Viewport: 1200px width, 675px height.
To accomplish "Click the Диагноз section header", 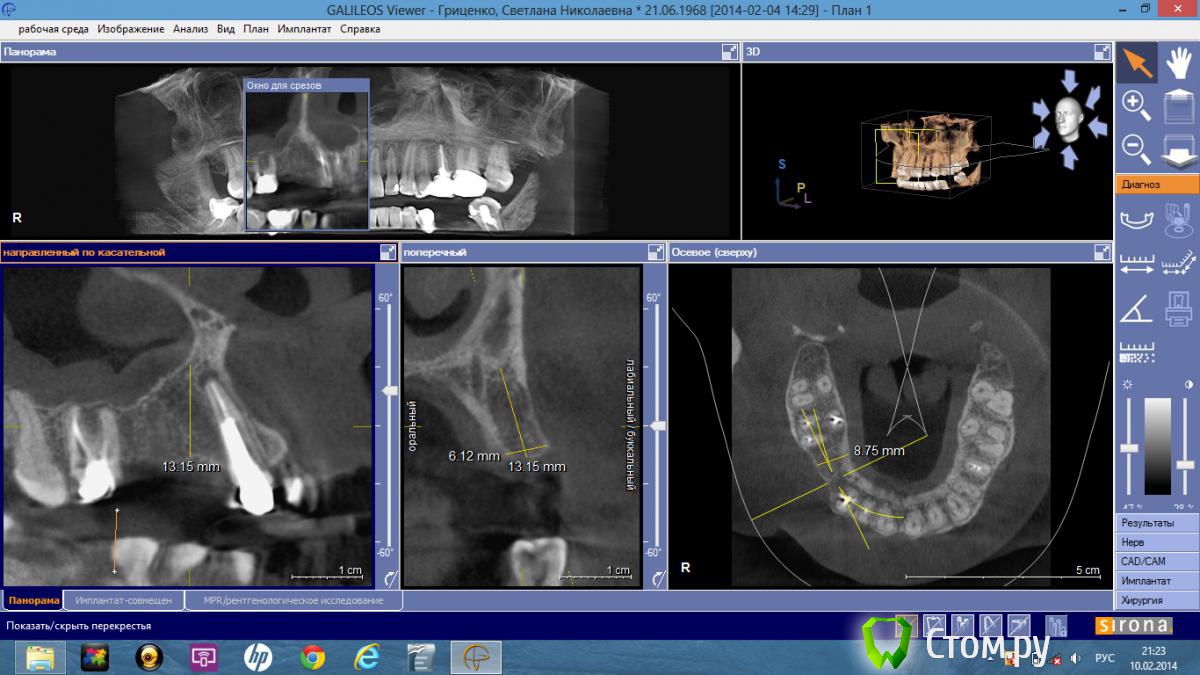I will [x=1156, y=184].
